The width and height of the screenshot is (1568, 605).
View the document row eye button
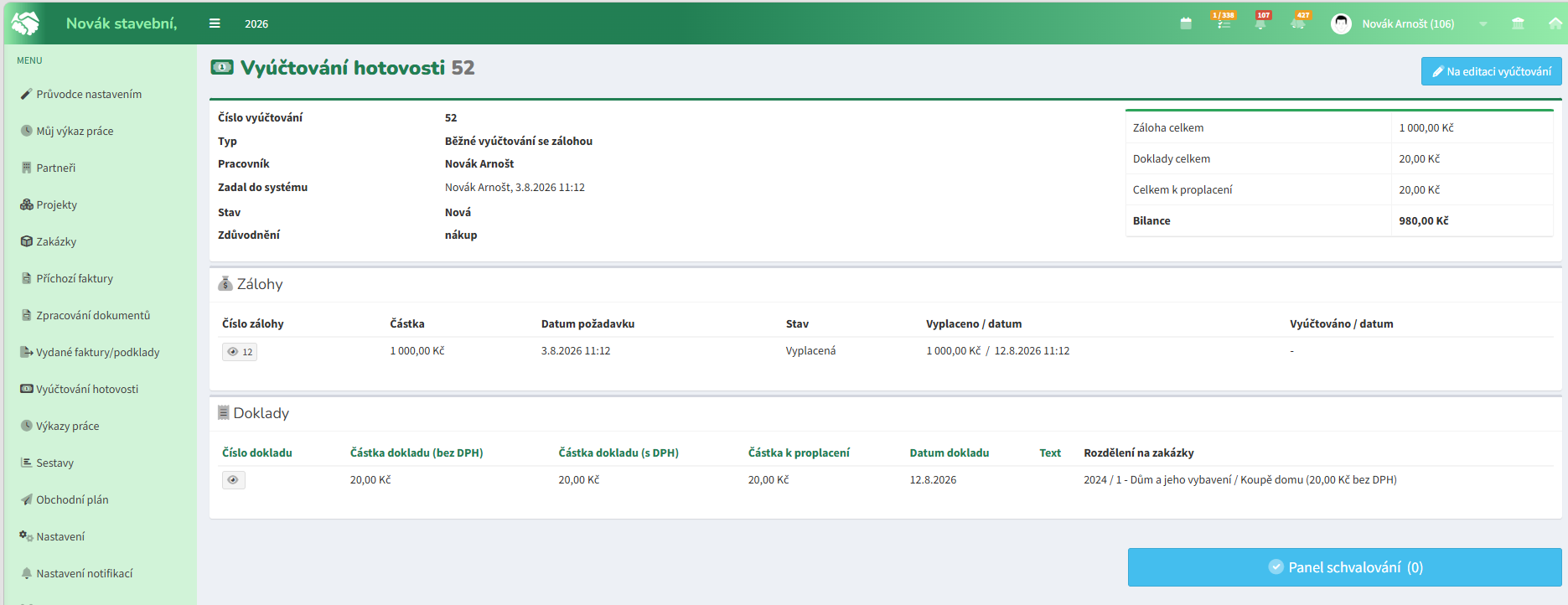pyautogui.click(x=233, y=480)
